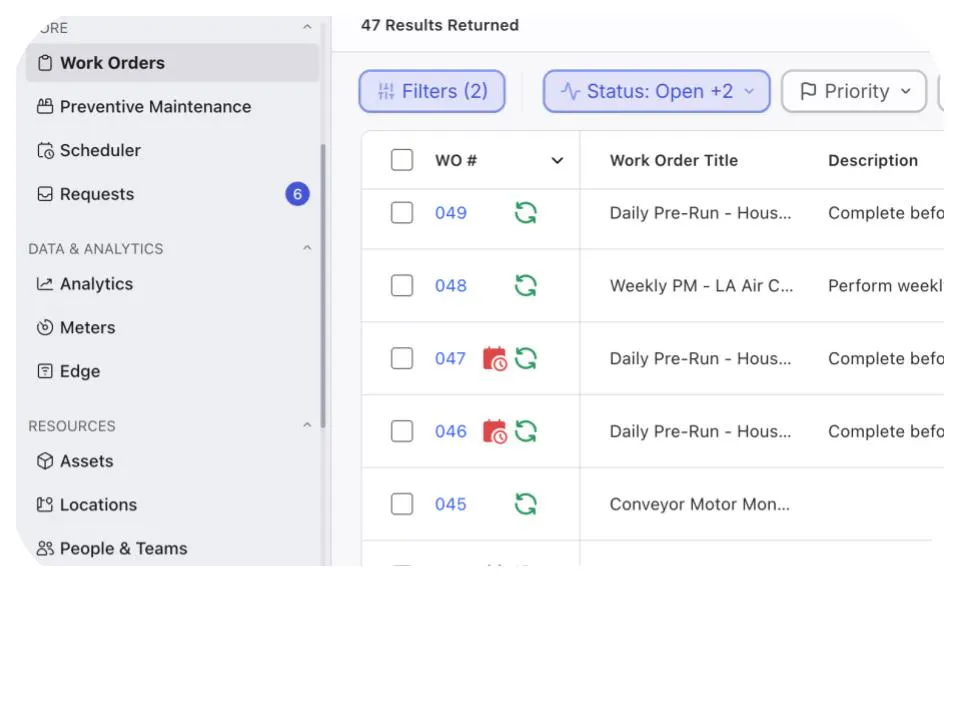
Task: Click the Requests badge showing 6
Action: coord(297,194)
